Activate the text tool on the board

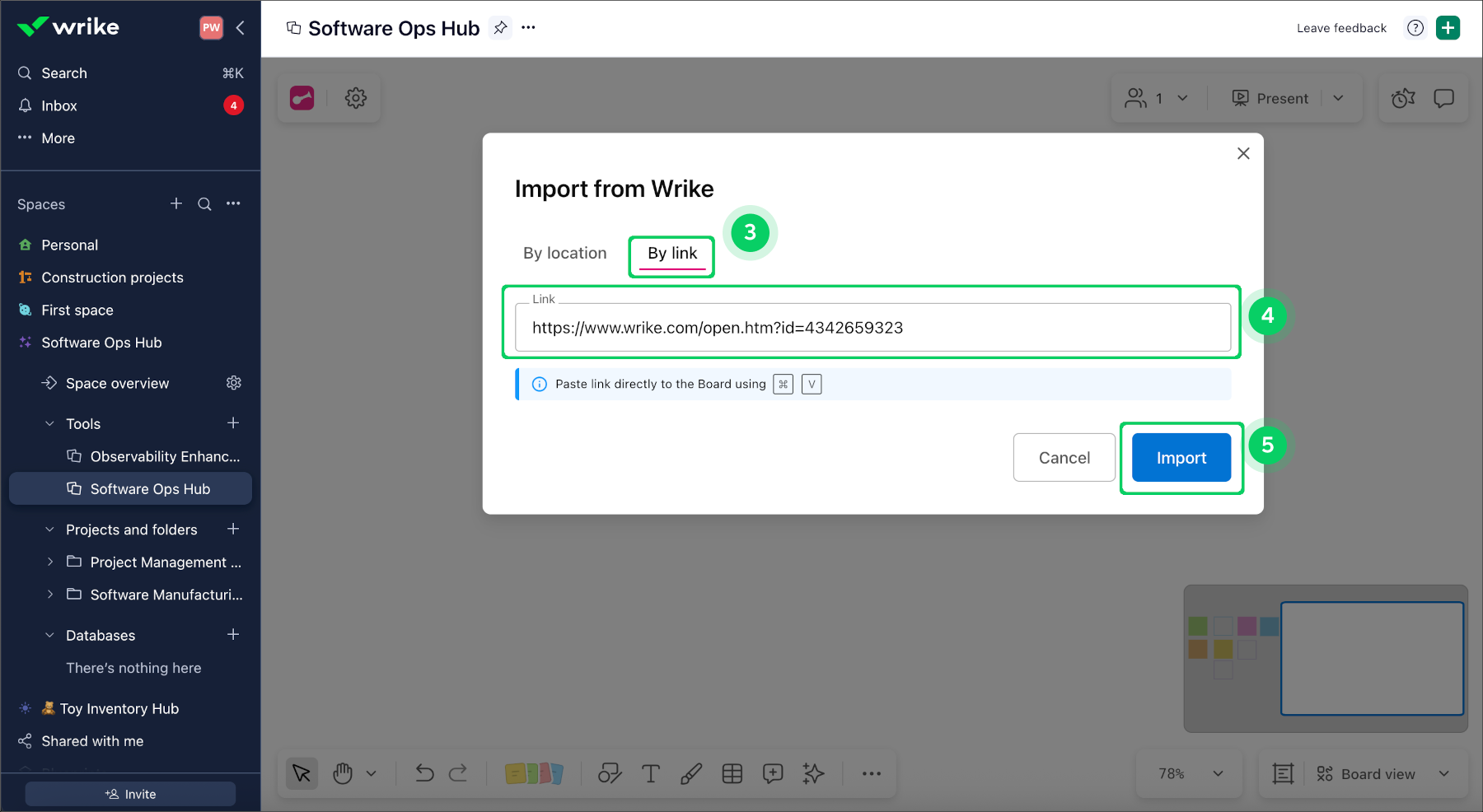(650, 773)
